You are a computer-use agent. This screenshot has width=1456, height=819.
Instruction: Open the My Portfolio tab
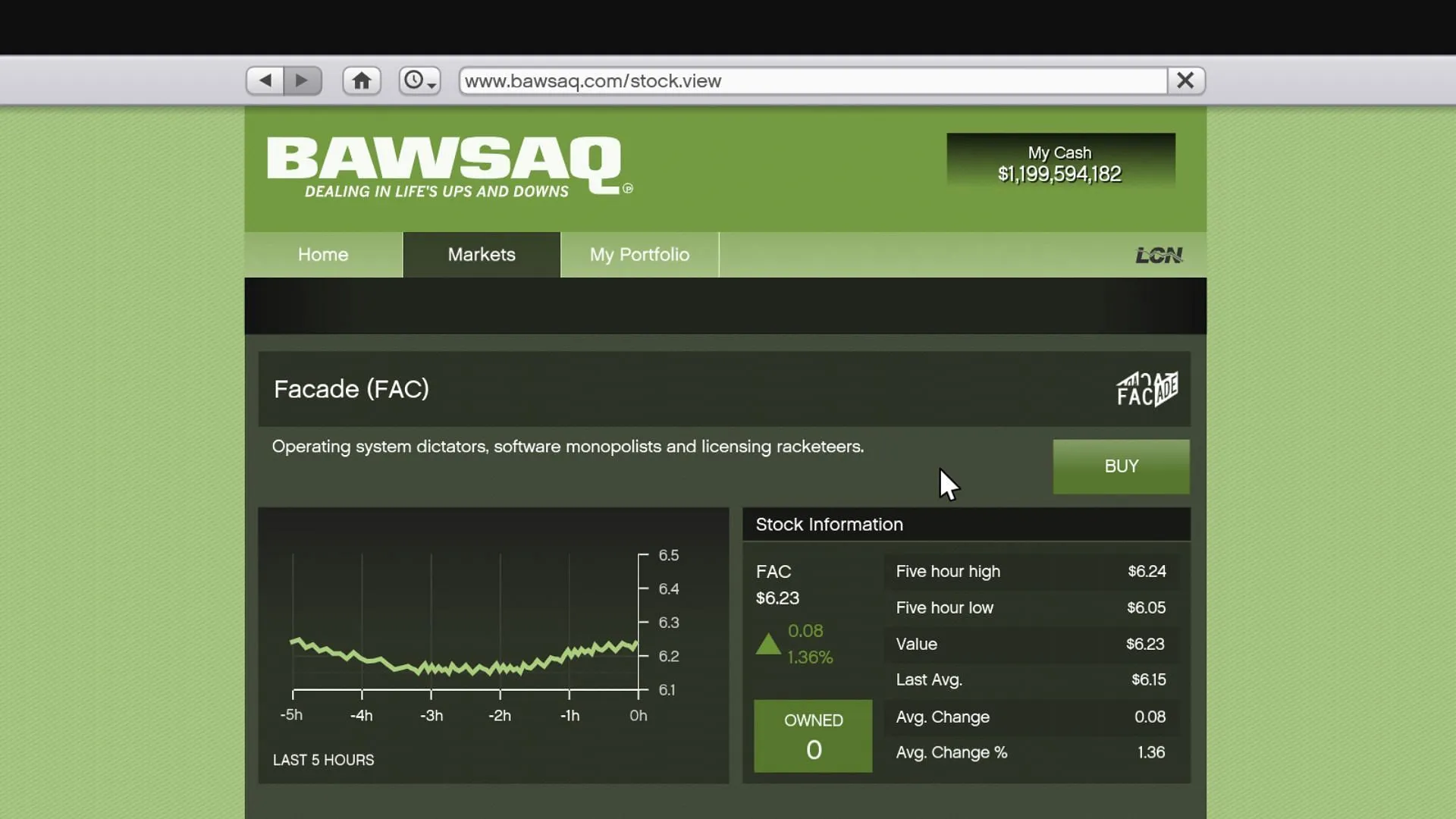coord(639,255)
